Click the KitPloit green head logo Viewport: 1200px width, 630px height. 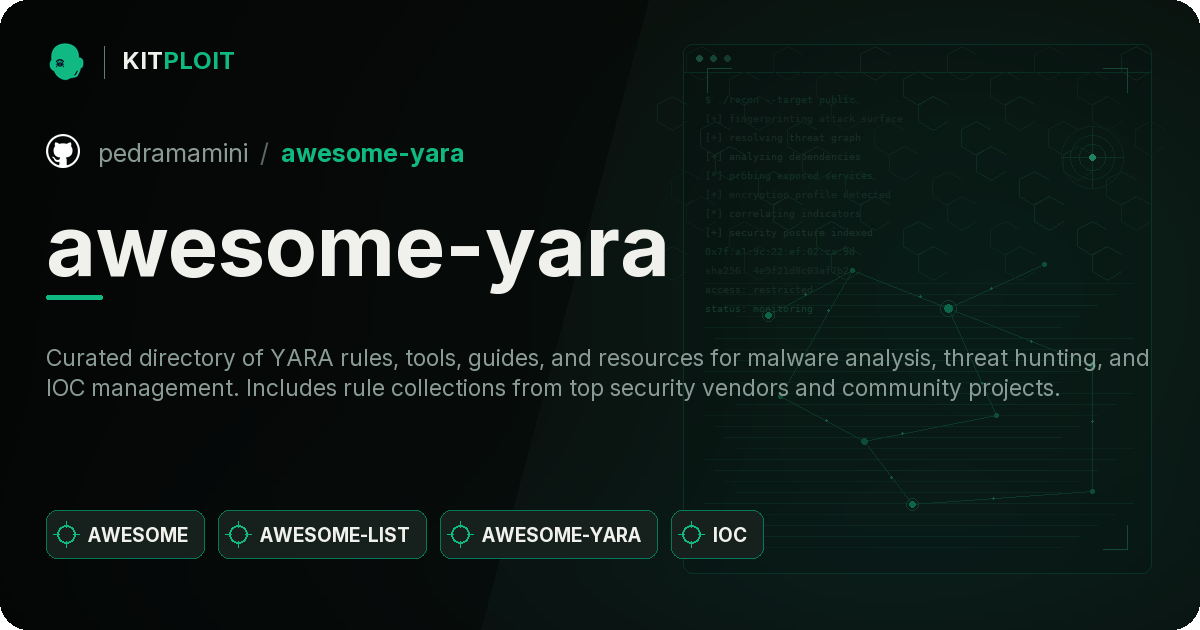[66, 61]
